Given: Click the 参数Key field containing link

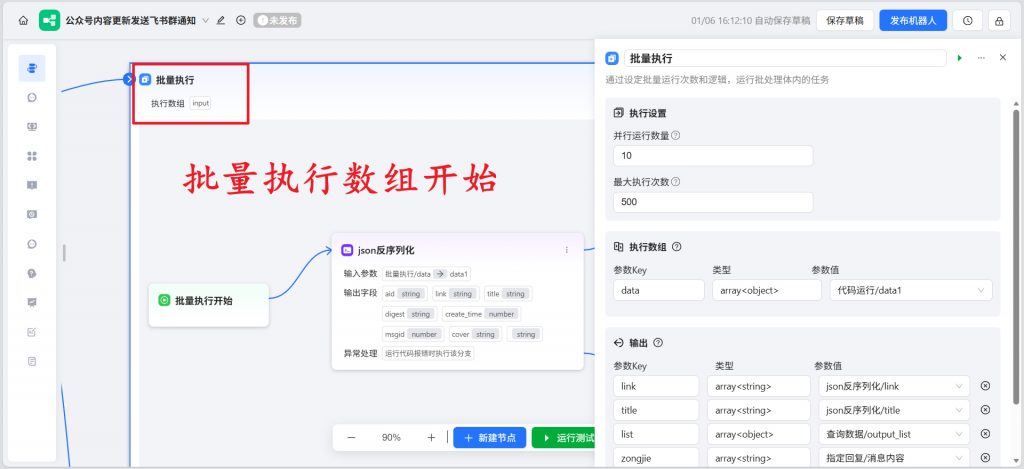Looking at the screenshot, I should (x=656, y=386).
